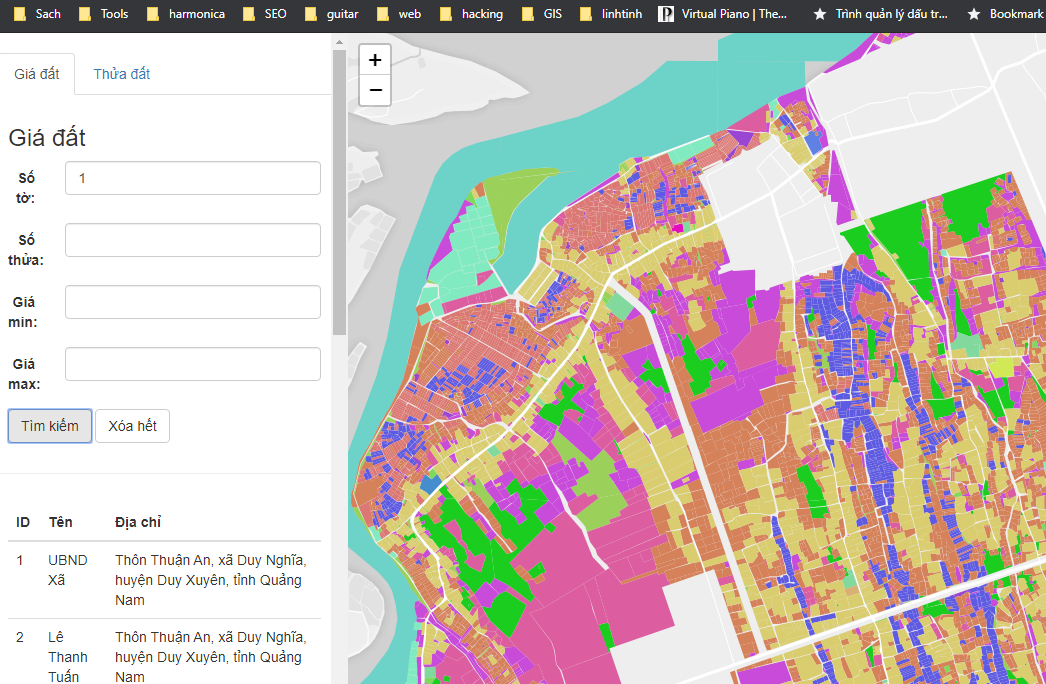Click the map zoom in plus button
Screen dimensions: 1046x684
(x=375, y=60)
